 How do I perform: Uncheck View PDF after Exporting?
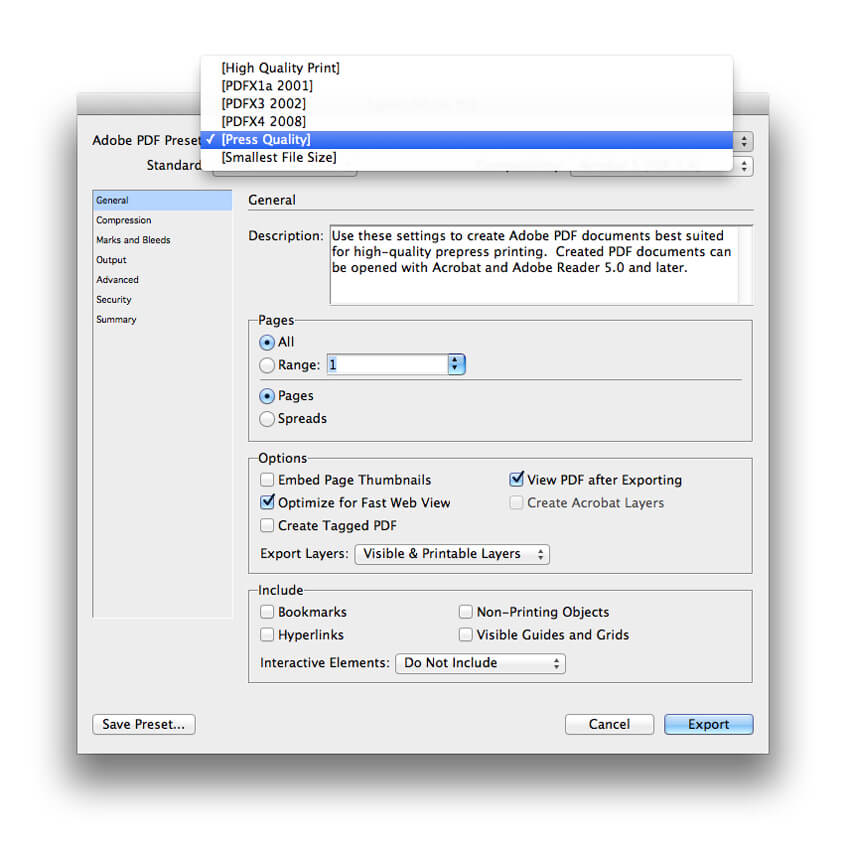(x=517, y=479)
